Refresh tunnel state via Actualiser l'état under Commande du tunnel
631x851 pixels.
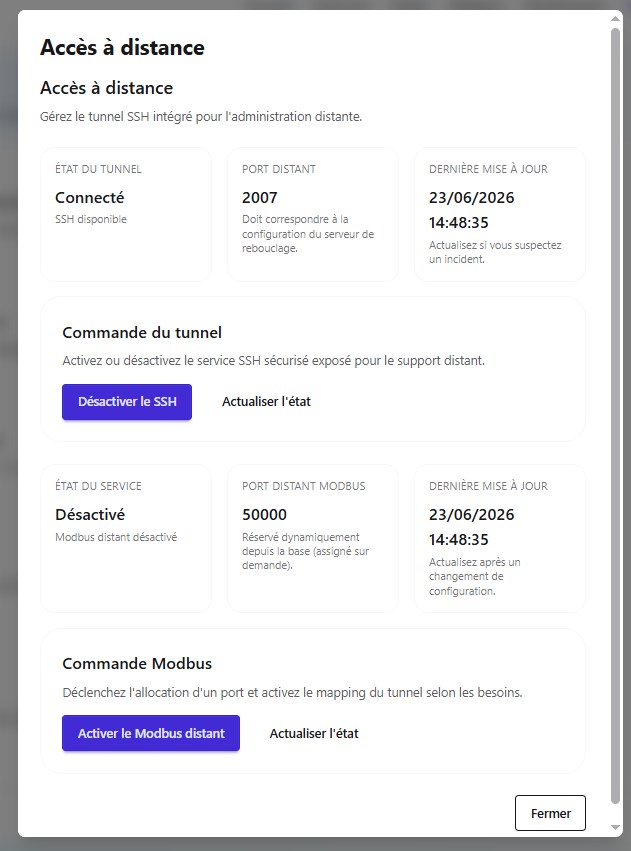266,402
